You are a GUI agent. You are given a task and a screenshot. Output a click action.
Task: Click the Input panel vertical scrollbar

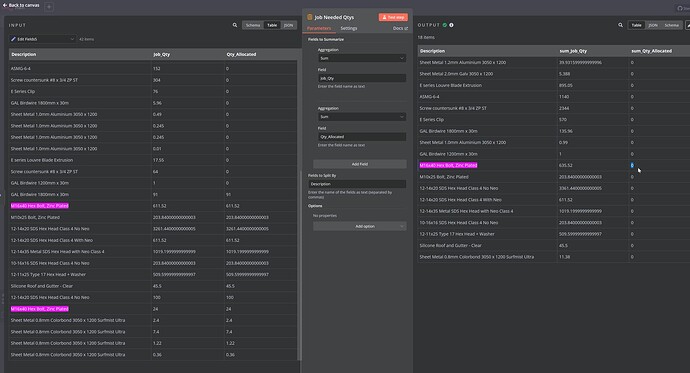(x=300, y=266)
